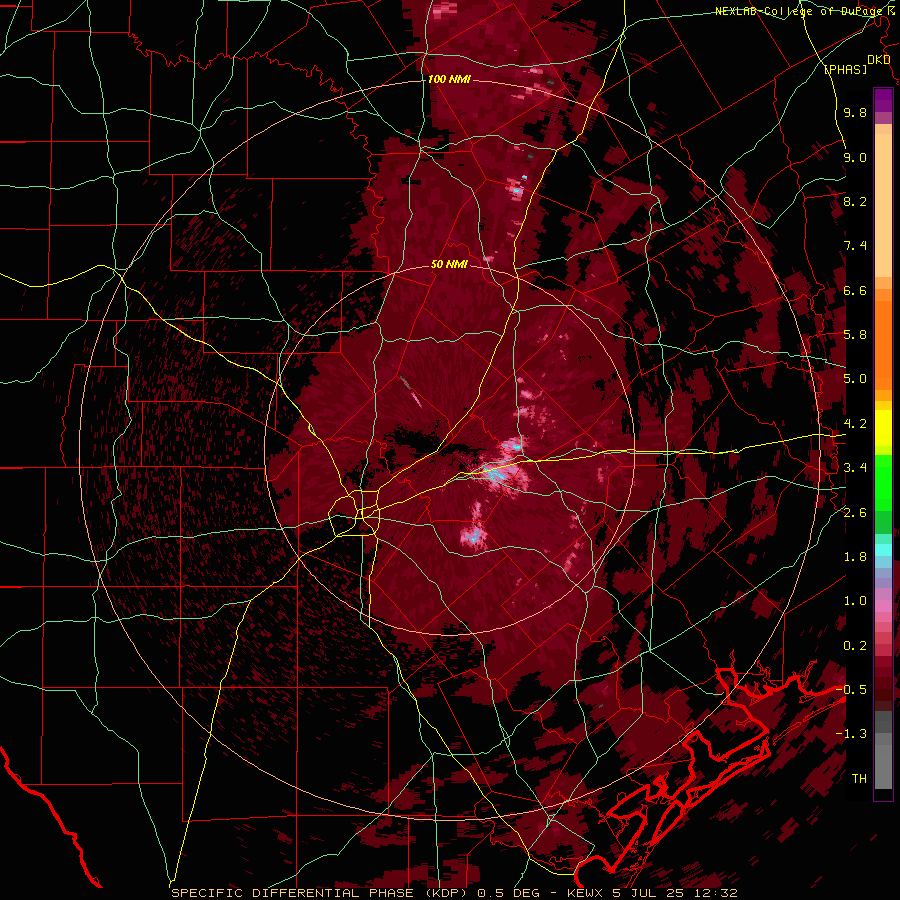Screen dimensions: 900x900
Task: Select the 1.0 value on color scale
Action: click(855, 602)
